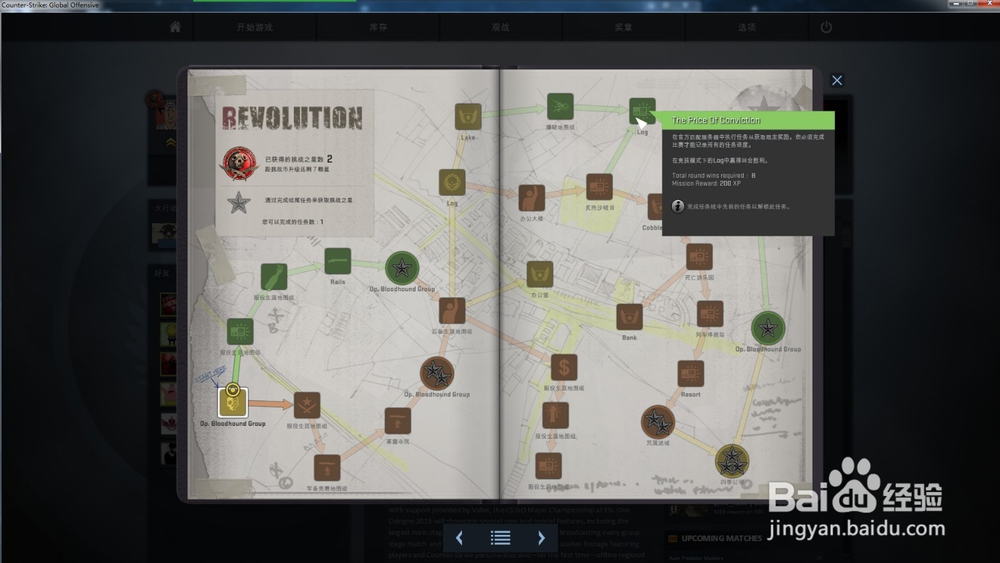
Task: Click the three-star 四季公寓 node
Action: (x=732, y=461)
